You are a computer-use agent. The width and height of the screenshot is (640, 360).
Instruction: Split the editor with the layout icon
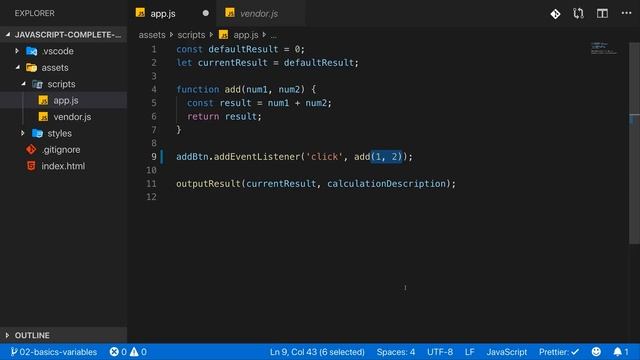tap(602, 13)
